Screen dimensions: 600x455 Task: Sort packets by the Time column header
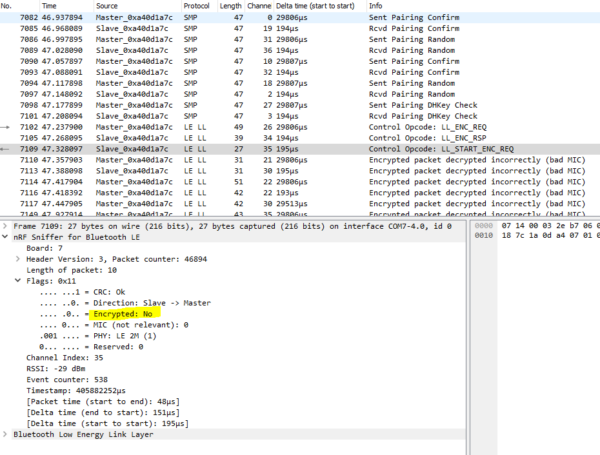coord(50,6)
